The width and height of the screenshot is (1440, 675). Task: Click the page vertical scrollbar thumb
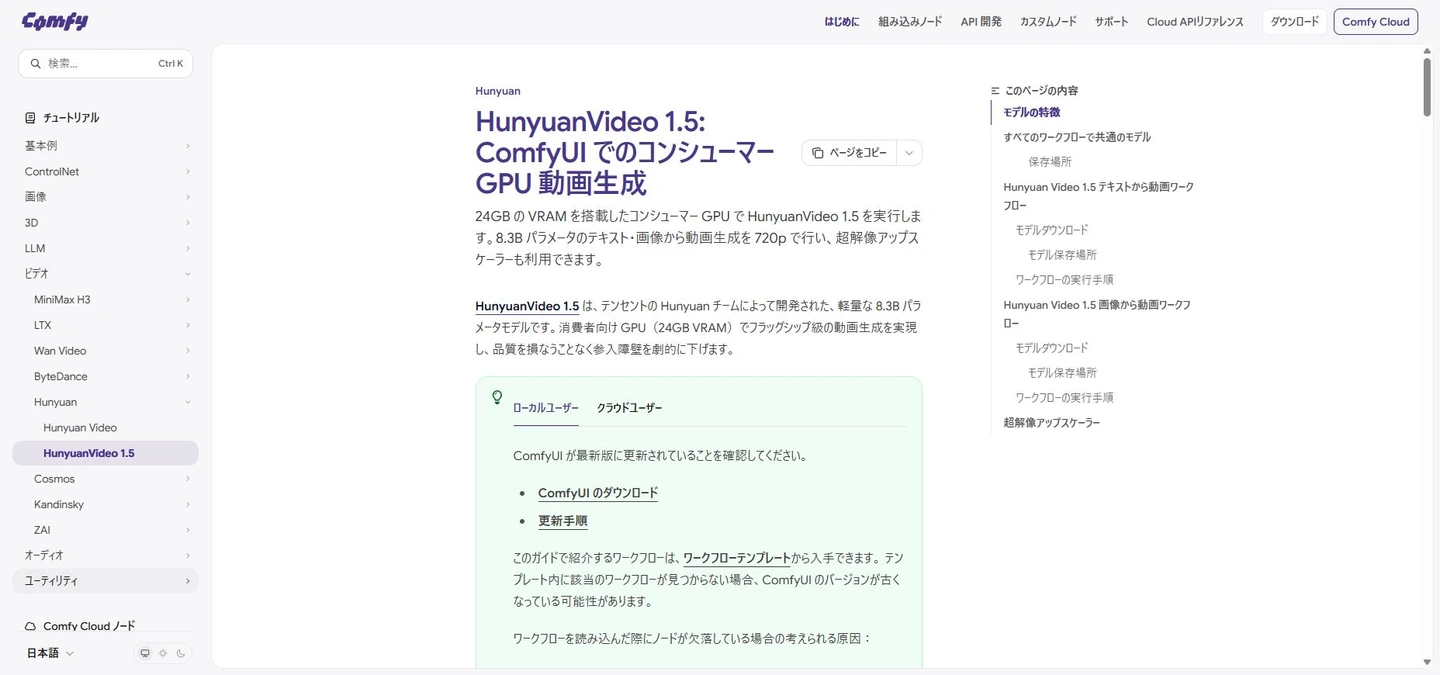tap(1427, 87)
